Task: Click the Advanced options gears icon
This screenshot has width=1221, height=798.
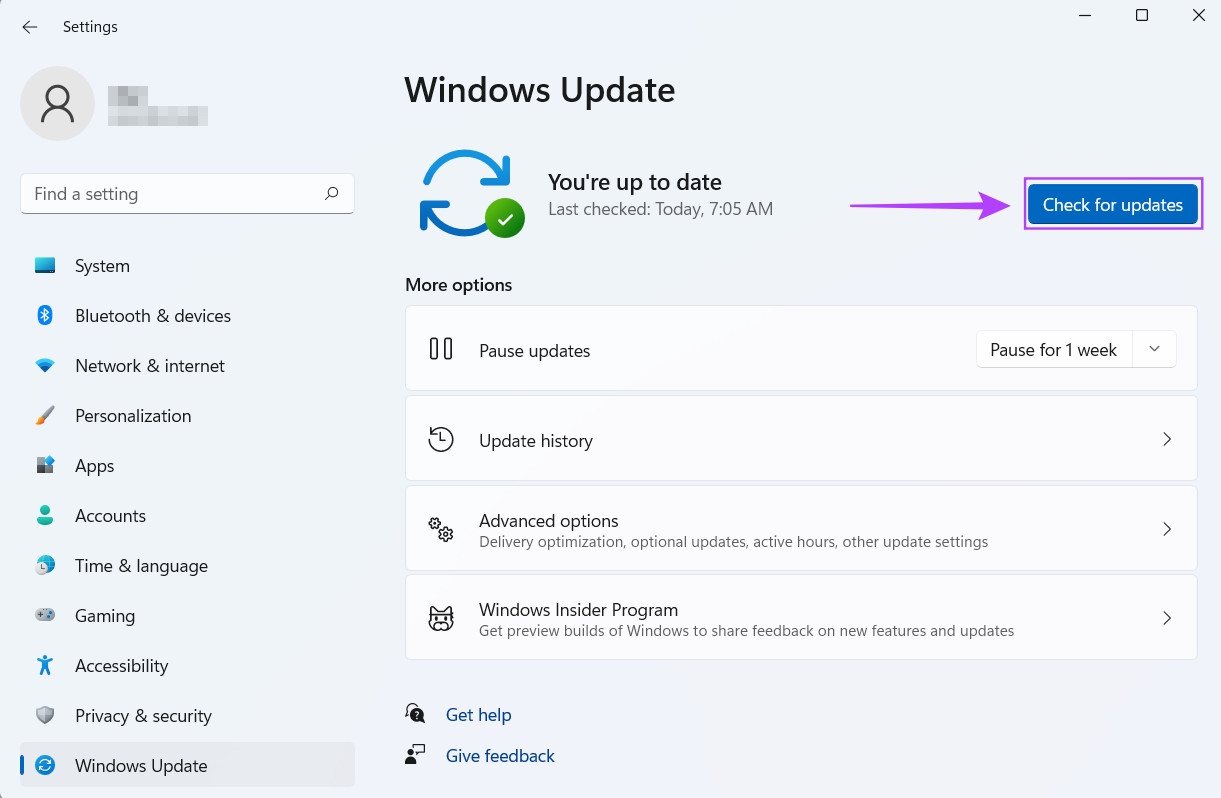Action: [x=441, y=529]
